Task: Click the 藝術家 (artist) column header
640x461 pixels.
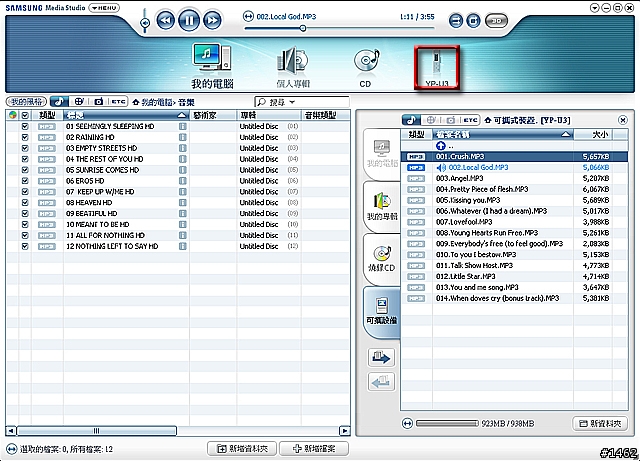Action: click(213, 116)
